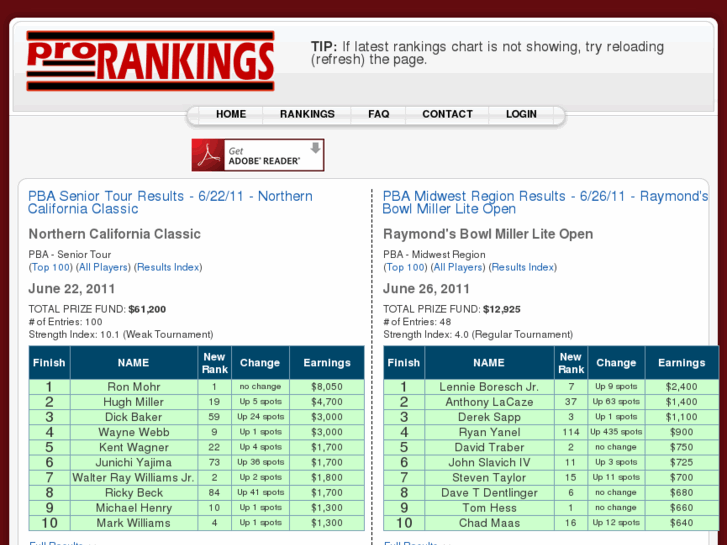The width and height of the screenshot is (727, 545).
Task: Select the name Anthony LaCaze
Action: 489,402
